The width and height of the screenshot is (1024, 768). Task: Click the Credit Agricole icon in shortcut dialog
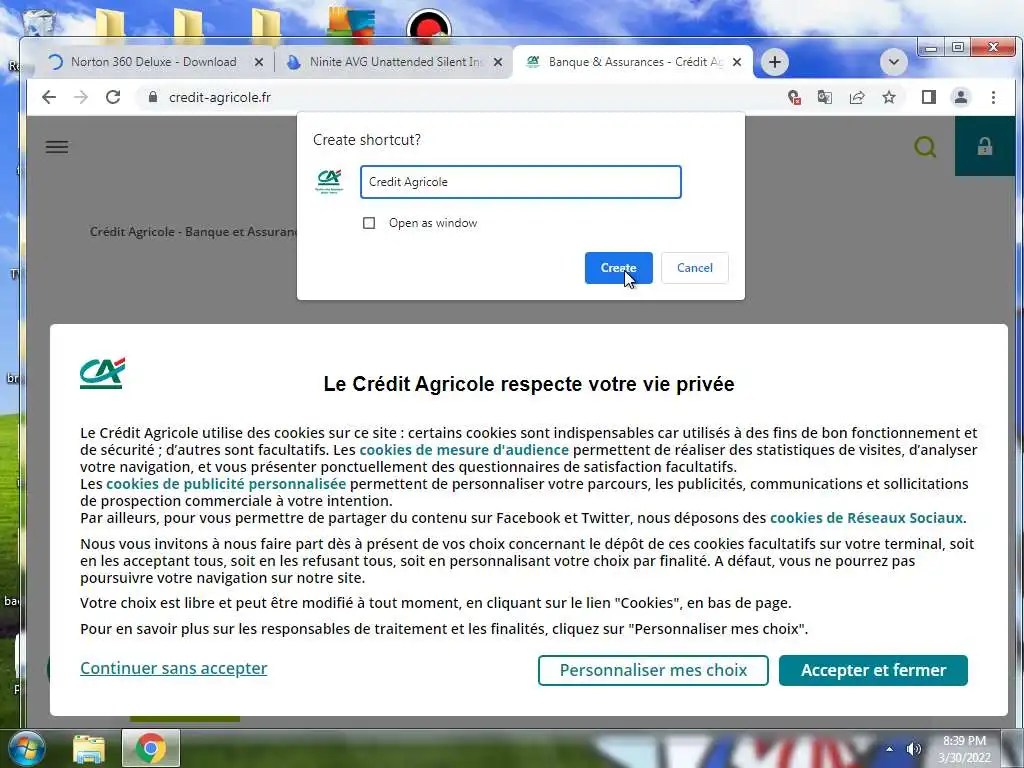point(329,182)
